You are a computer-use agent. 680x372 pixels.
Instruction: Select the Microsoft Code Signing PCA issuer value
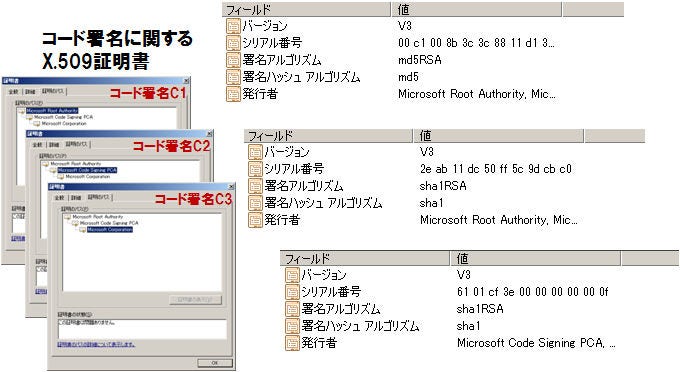[x=536, y=343]
